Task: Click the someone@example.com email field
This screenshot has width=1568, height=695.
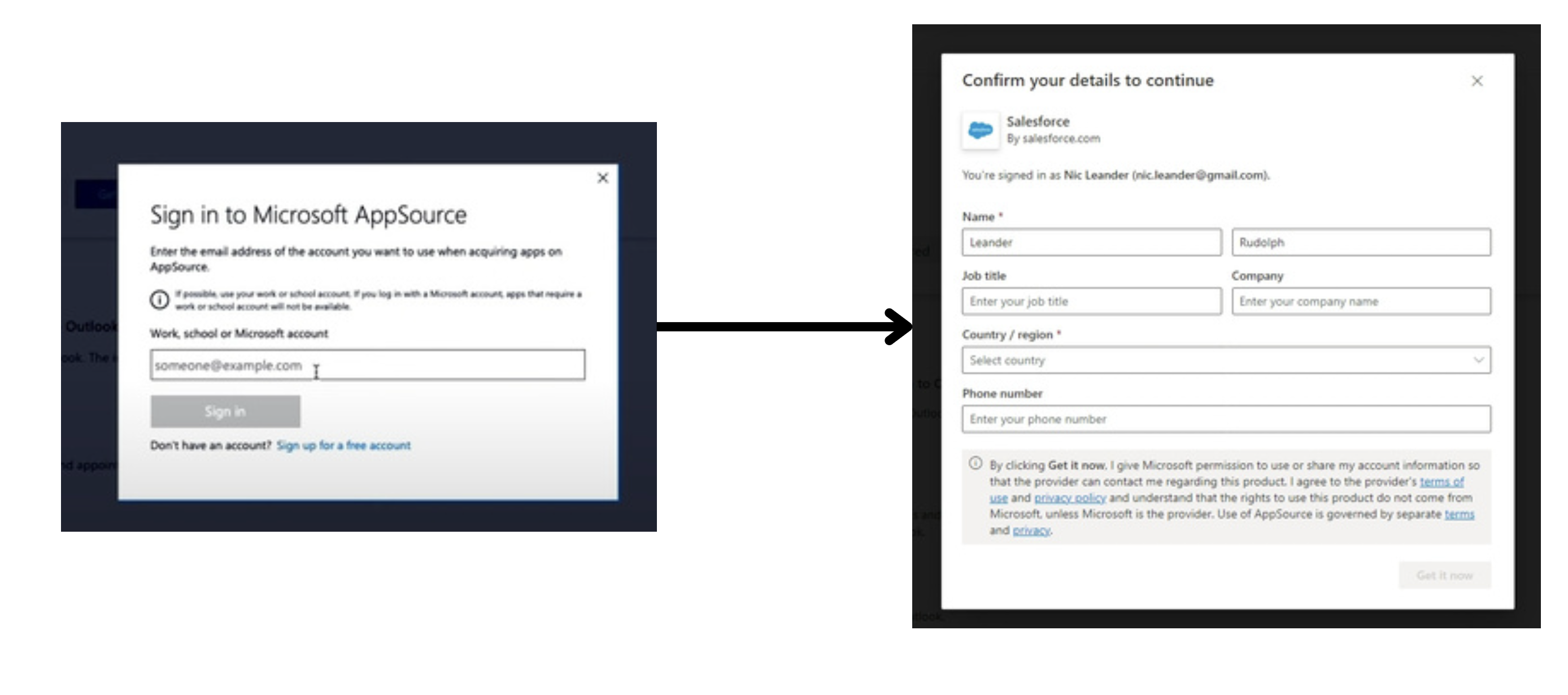Action: coord(367,365)
